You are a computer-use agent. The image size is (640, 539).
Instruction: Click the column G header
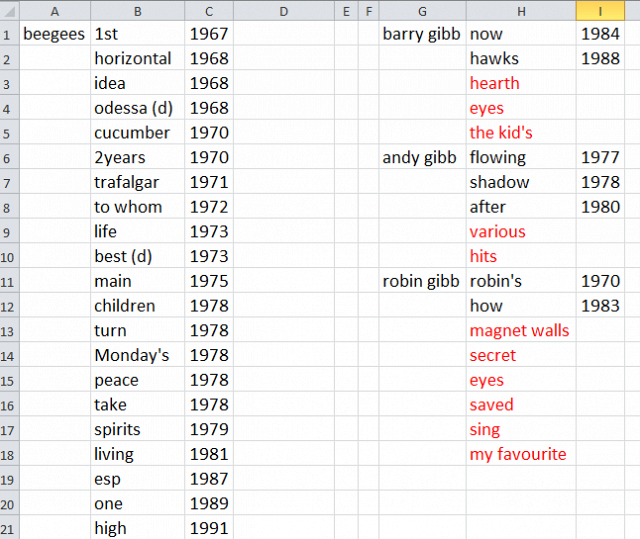[422, 11]
